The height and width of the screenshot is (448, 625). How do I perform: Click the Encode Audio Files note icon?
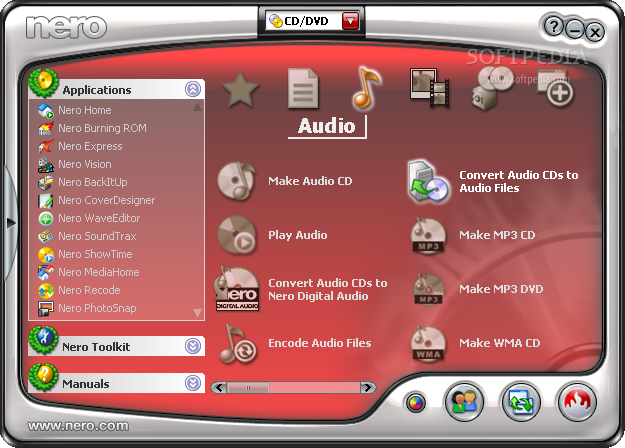click(238, 344)
